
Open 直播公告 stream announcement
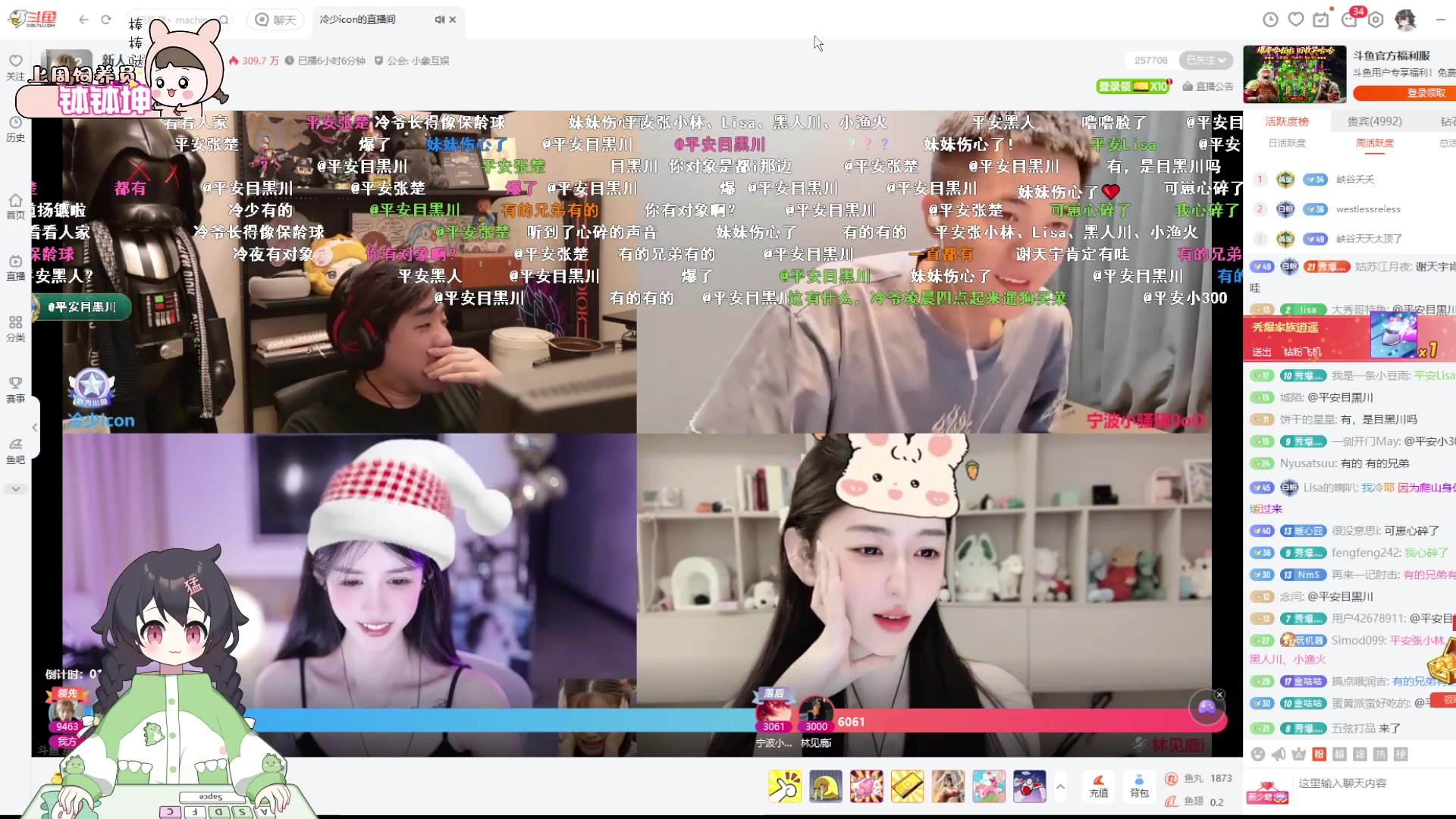(x=1207, y=86)
